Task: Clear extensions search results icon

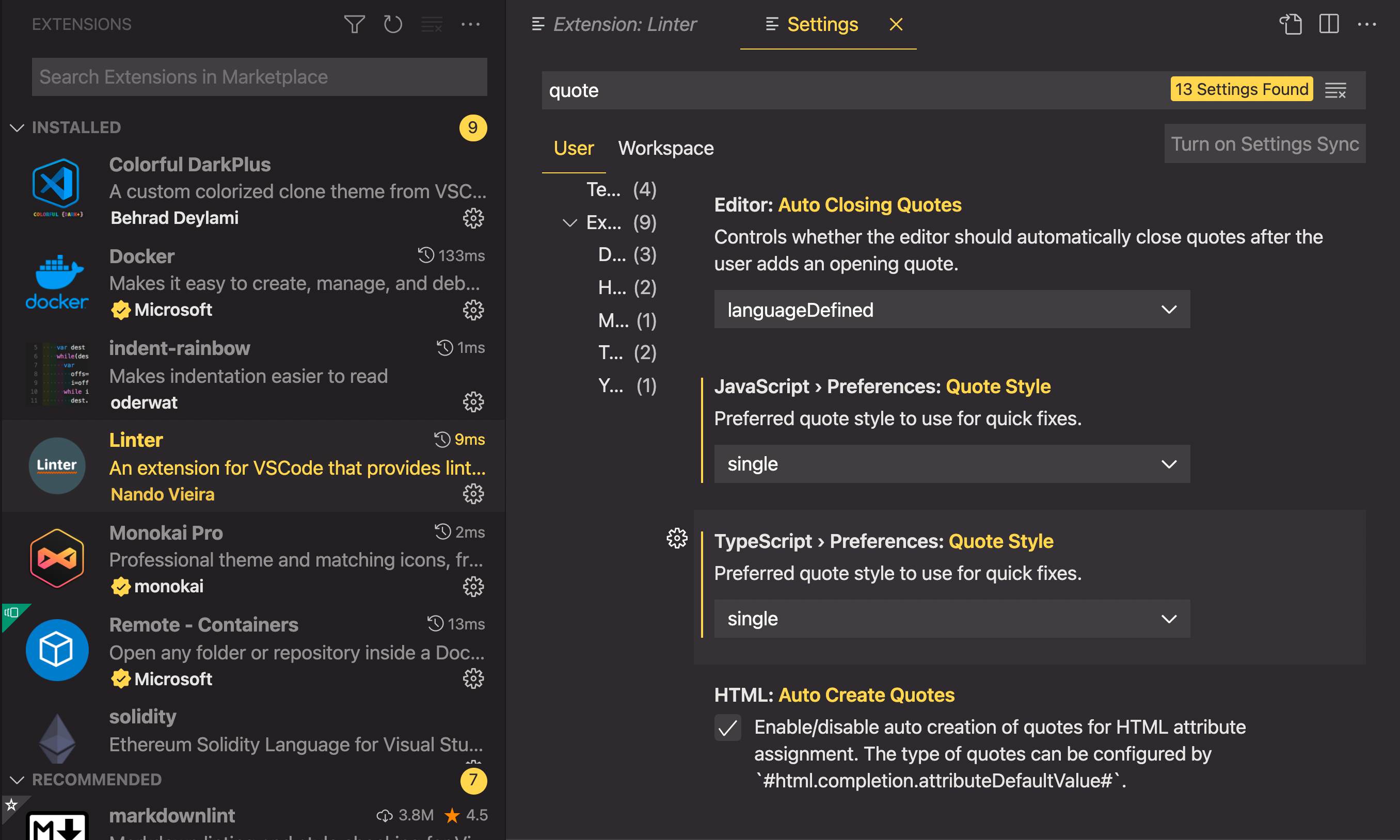Action: pos(432,24)
